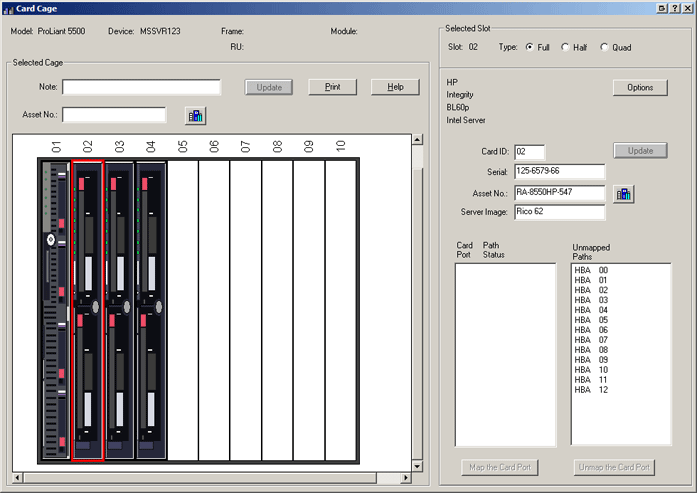Viewport: 697px width, 493px height.
Task: Select the blade server in slot 01
Action: tap(56, 310)
